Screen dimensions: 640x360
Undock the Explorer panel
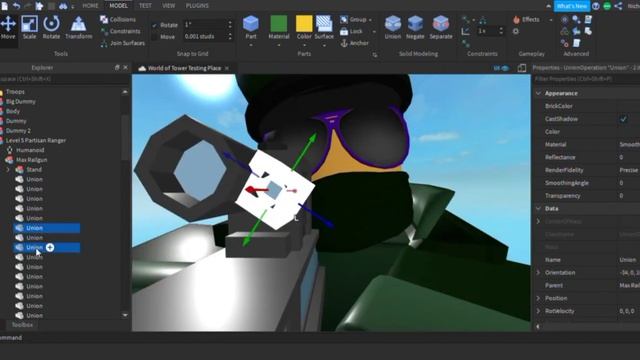click(117, 68)
